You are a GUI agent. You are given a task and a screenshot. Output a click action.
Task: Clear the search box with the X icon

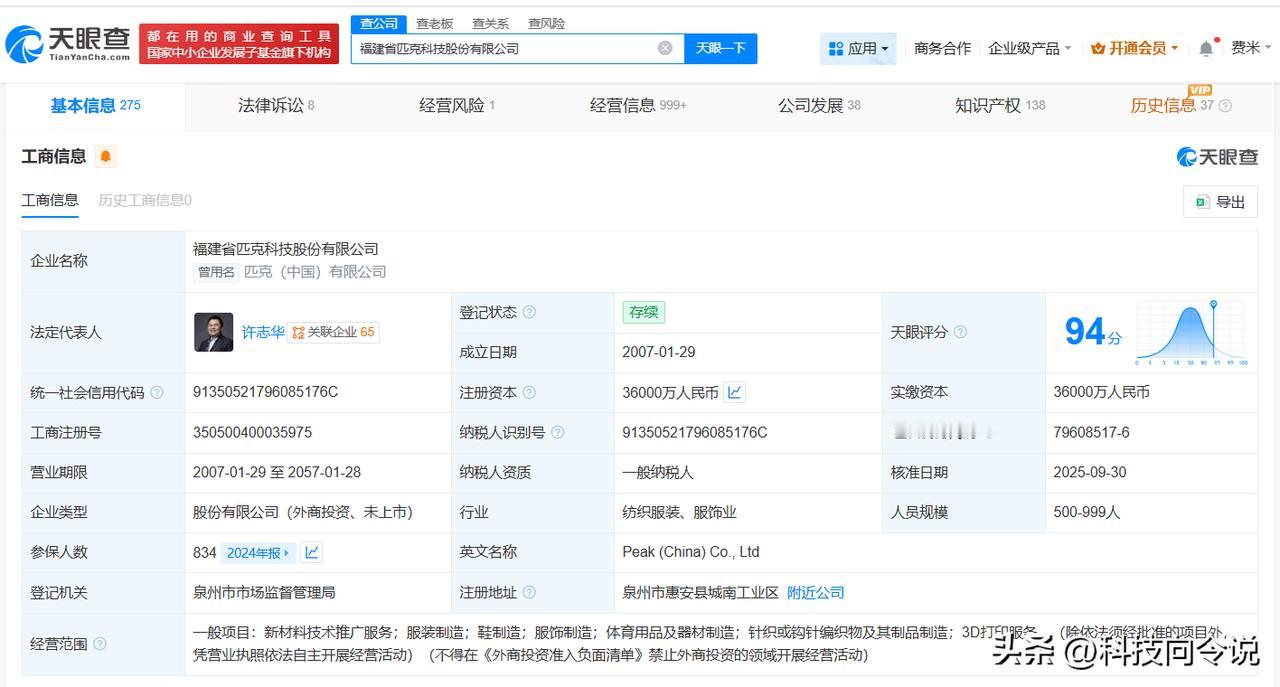pos(665,48)
